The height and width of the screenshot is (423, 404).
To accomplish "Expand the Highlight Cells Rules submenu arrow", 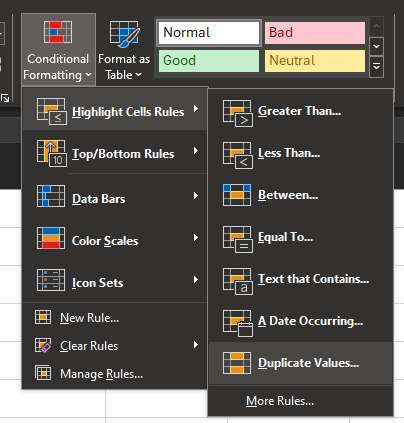I will pos(196,109).
